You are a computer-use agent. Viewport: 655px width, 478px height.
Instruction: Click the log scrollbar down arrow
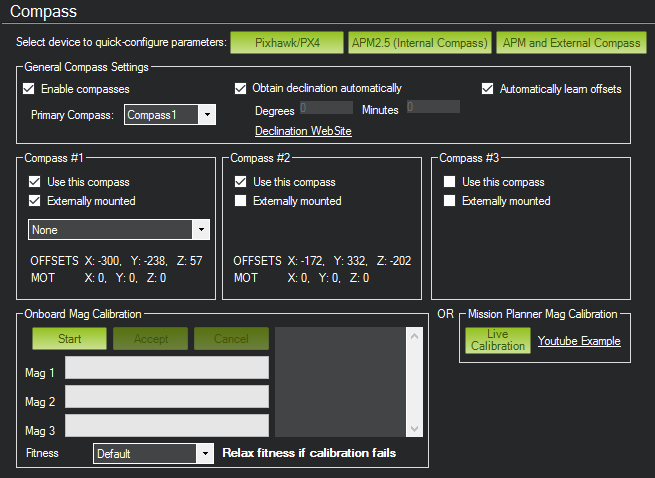(414, 429)
